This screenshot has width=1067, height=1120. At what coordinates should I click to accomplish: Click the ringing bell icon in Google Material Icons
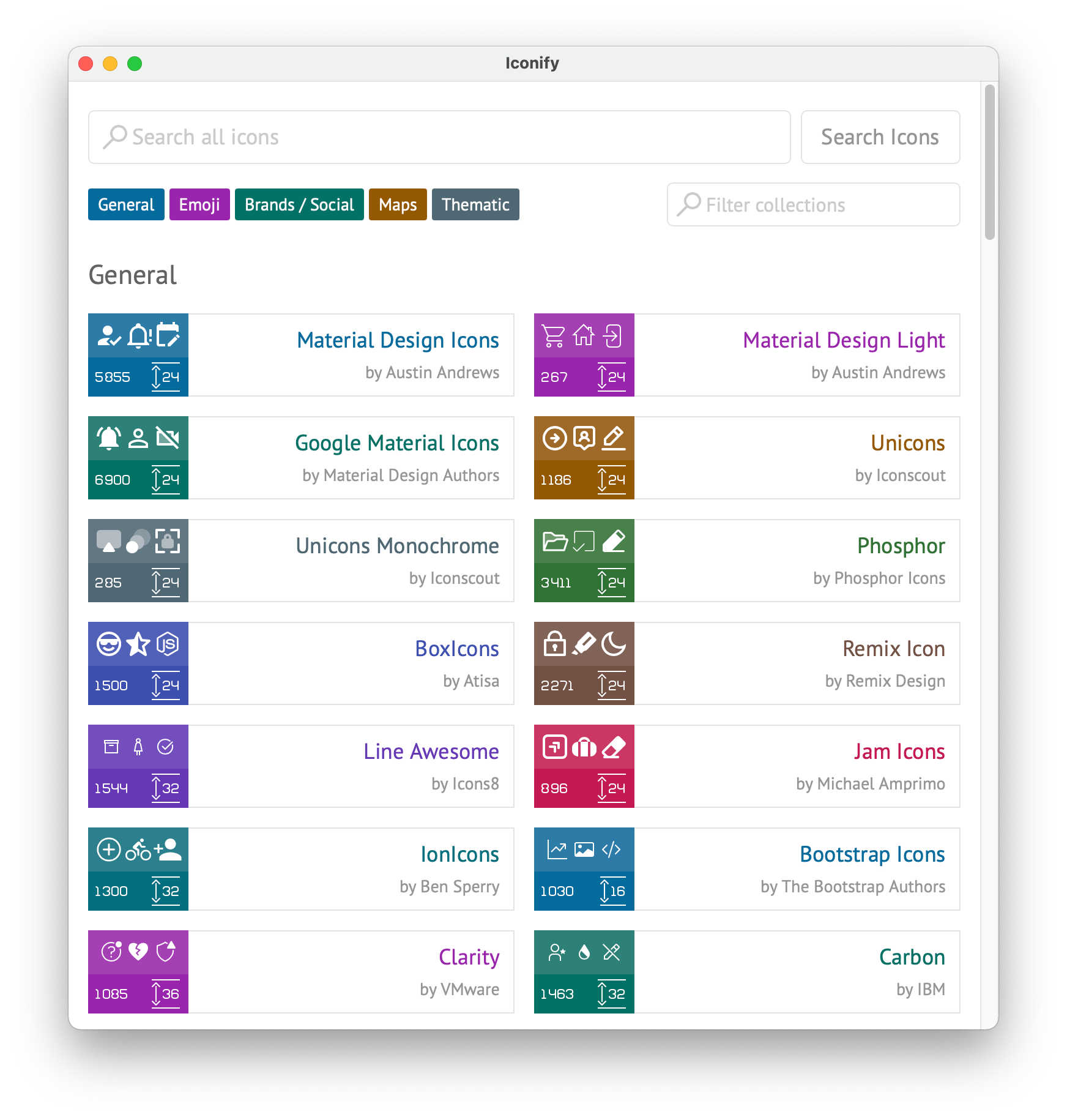109,438
